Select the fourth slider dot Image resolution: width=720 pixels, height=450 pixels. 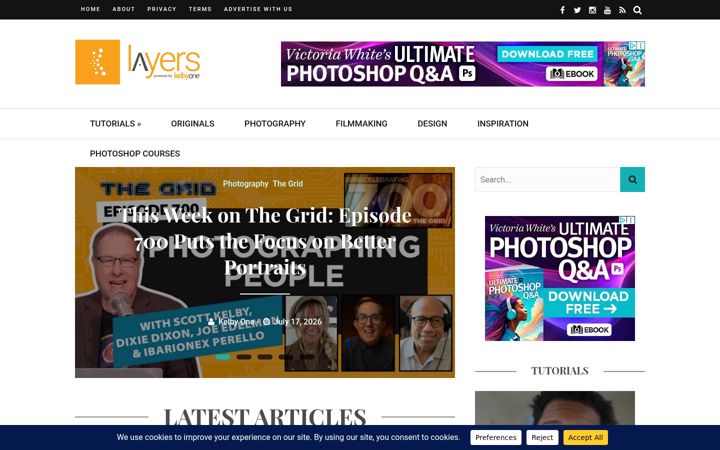(286, 357)
